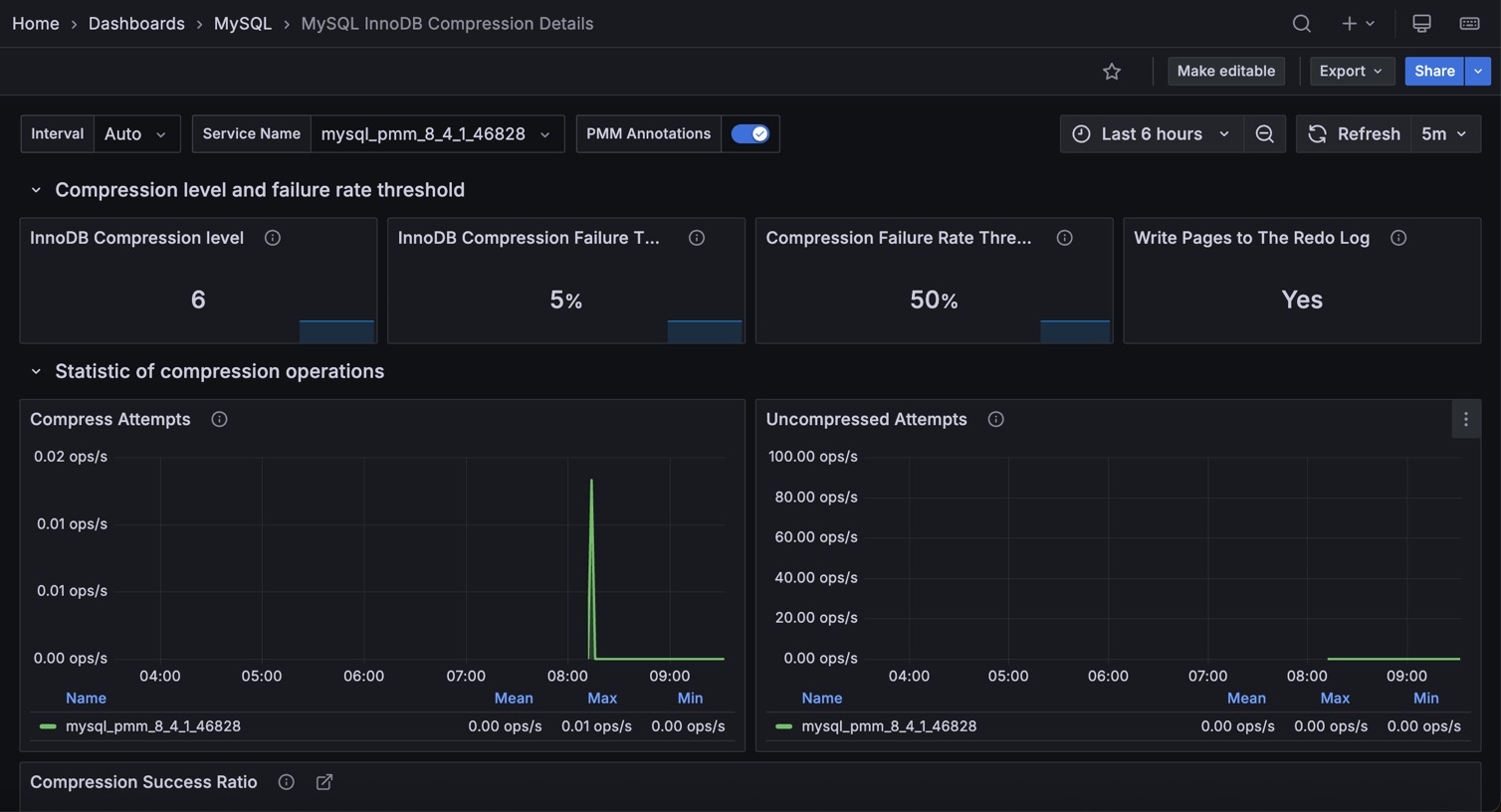Toggle the PMM Annotations switch
This screenshot has width=1501, height=812.
[x=750, y=133]
